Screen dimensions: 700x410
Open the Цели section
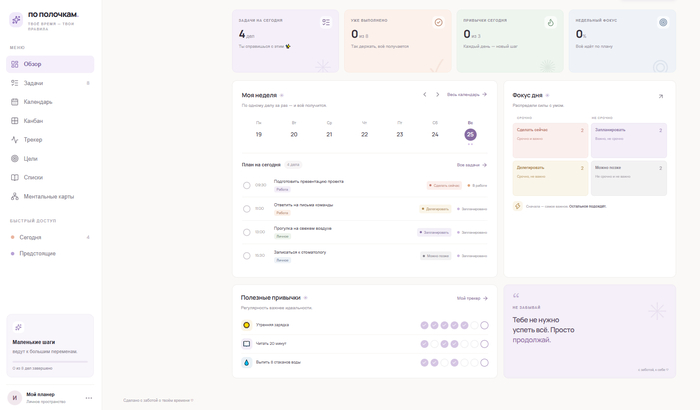pyautogui.click(x=50, y=159)
